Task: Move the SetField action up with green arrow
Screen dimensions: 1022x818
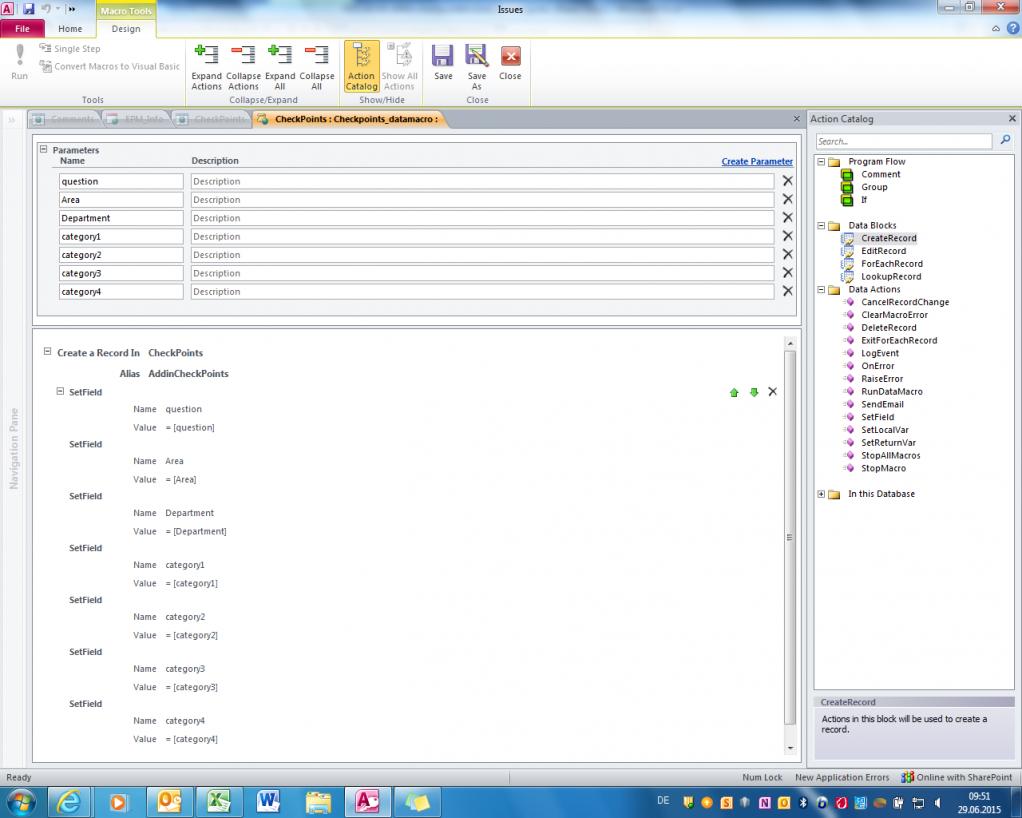Action: pos(734,393)
